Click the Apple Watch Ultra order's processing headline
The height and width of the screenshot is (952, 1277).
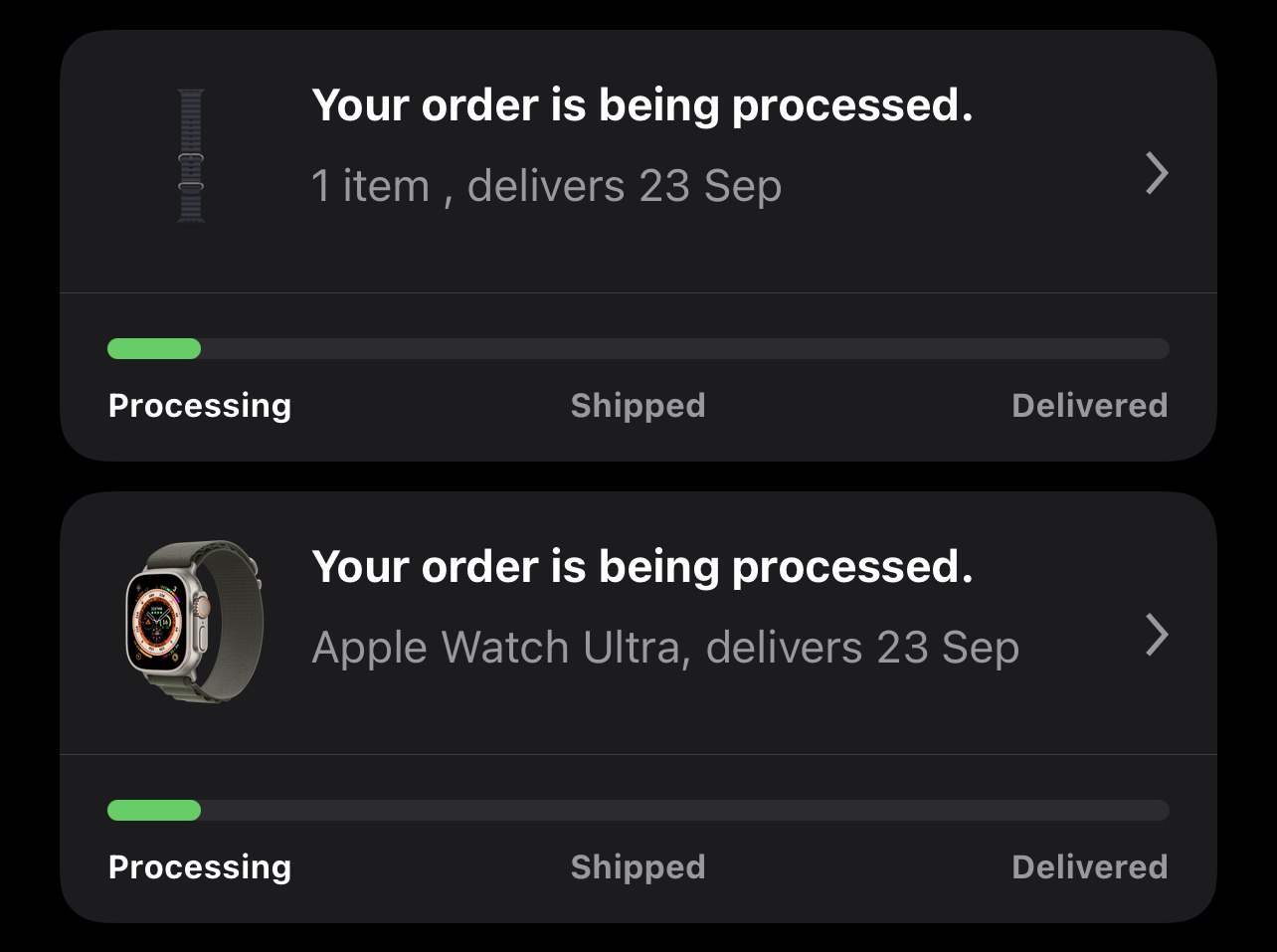coord(641,567)
